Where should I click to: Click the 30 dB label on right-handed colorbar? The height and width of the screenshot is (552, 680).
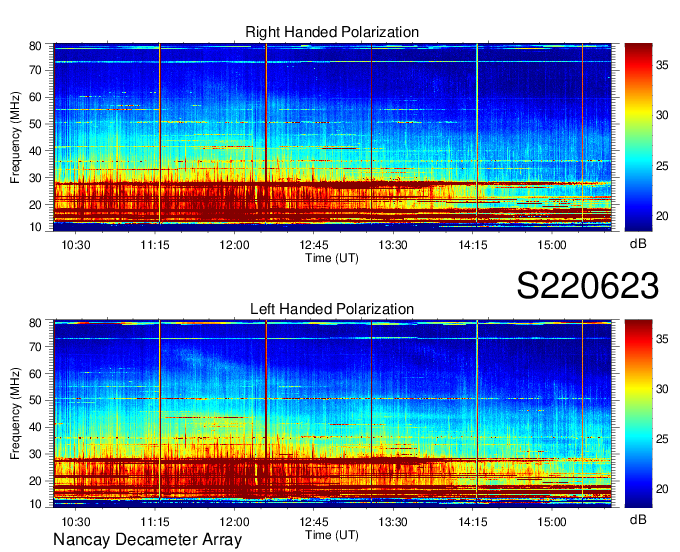[x=662, y=115]
